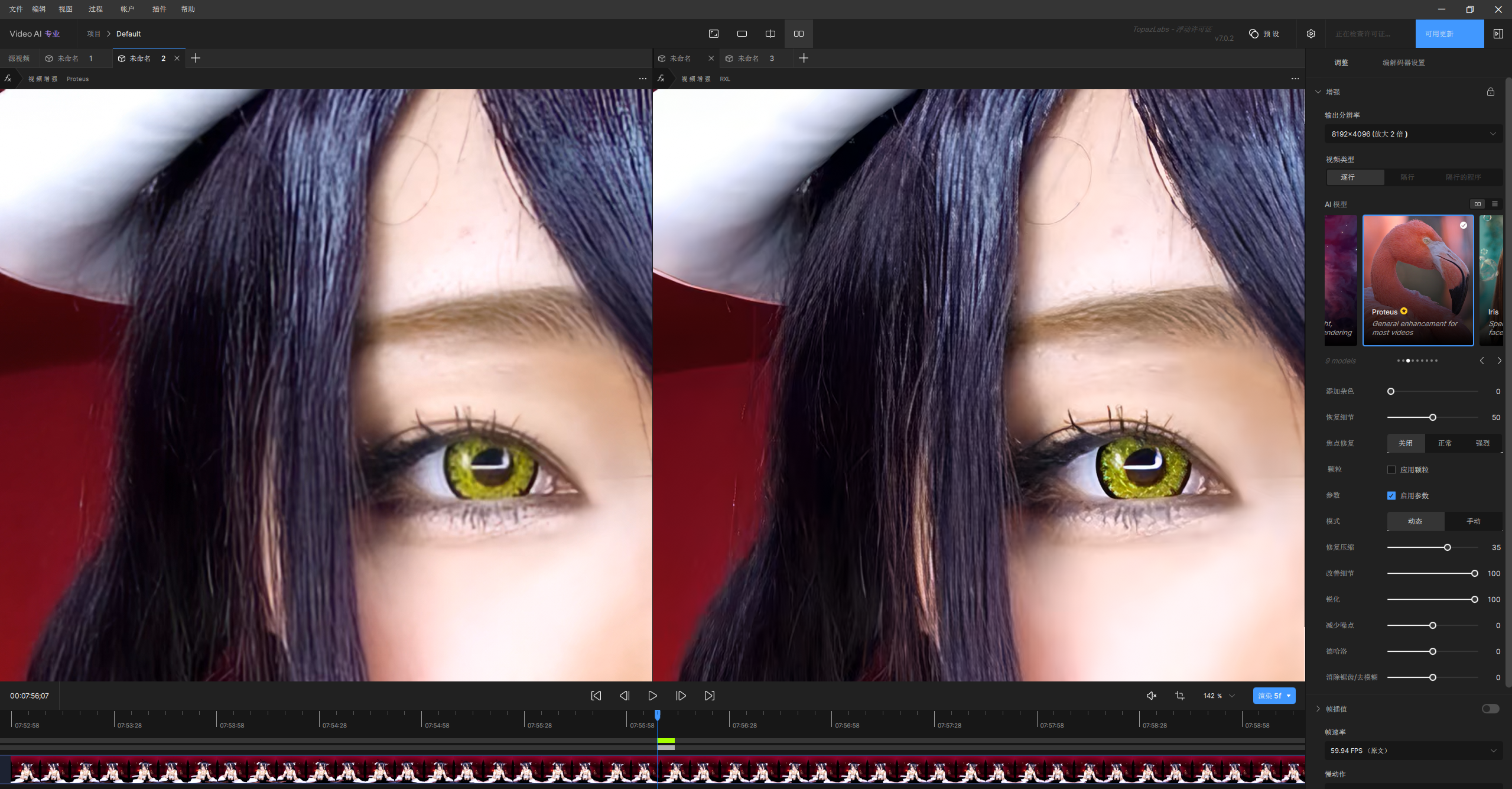Adjust the 恢复细节 slider

(x=1432, y=417)
